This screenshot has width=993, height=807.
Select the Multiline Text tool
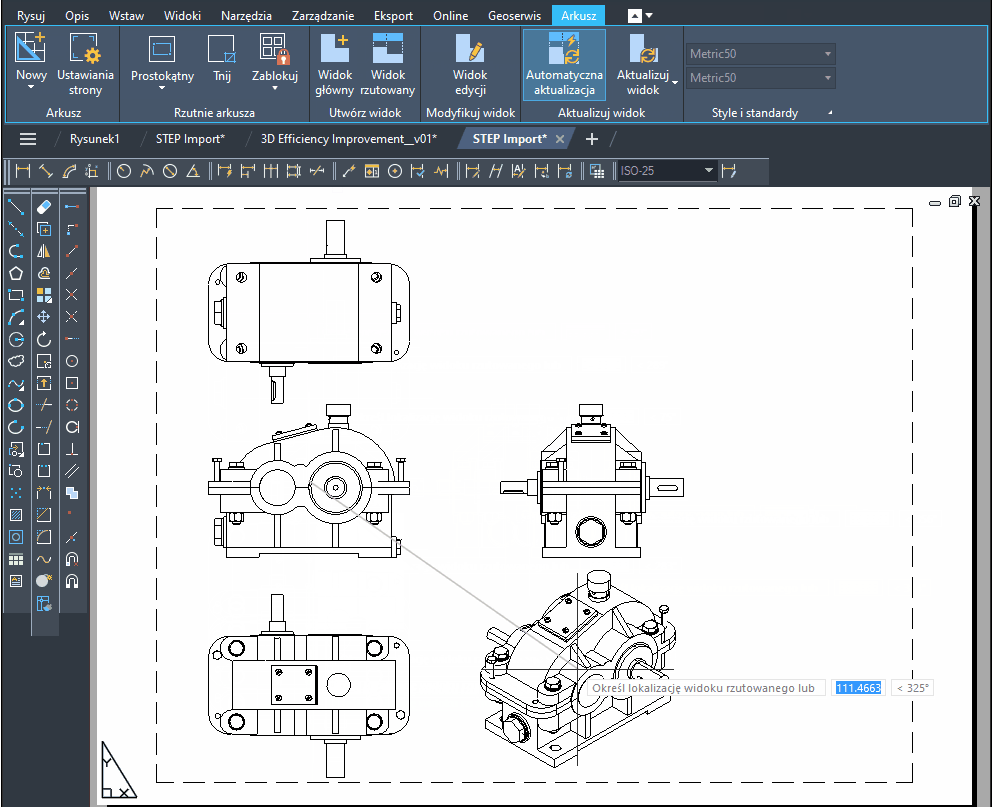click(x=16, y=581)
